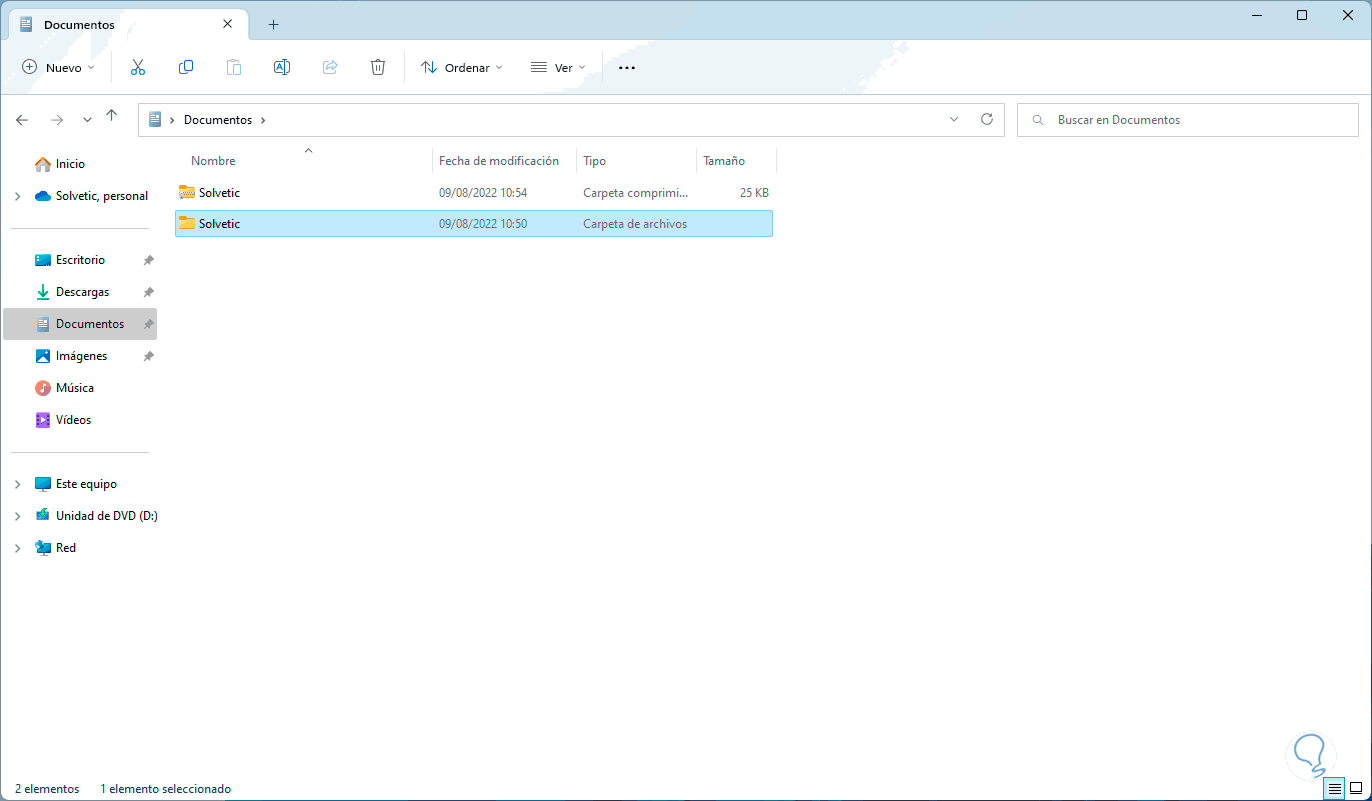The height and width of the screenshot is (801, 1372).
Task: Expand the Solvetic, personal tree node
Action: point(18,196)
